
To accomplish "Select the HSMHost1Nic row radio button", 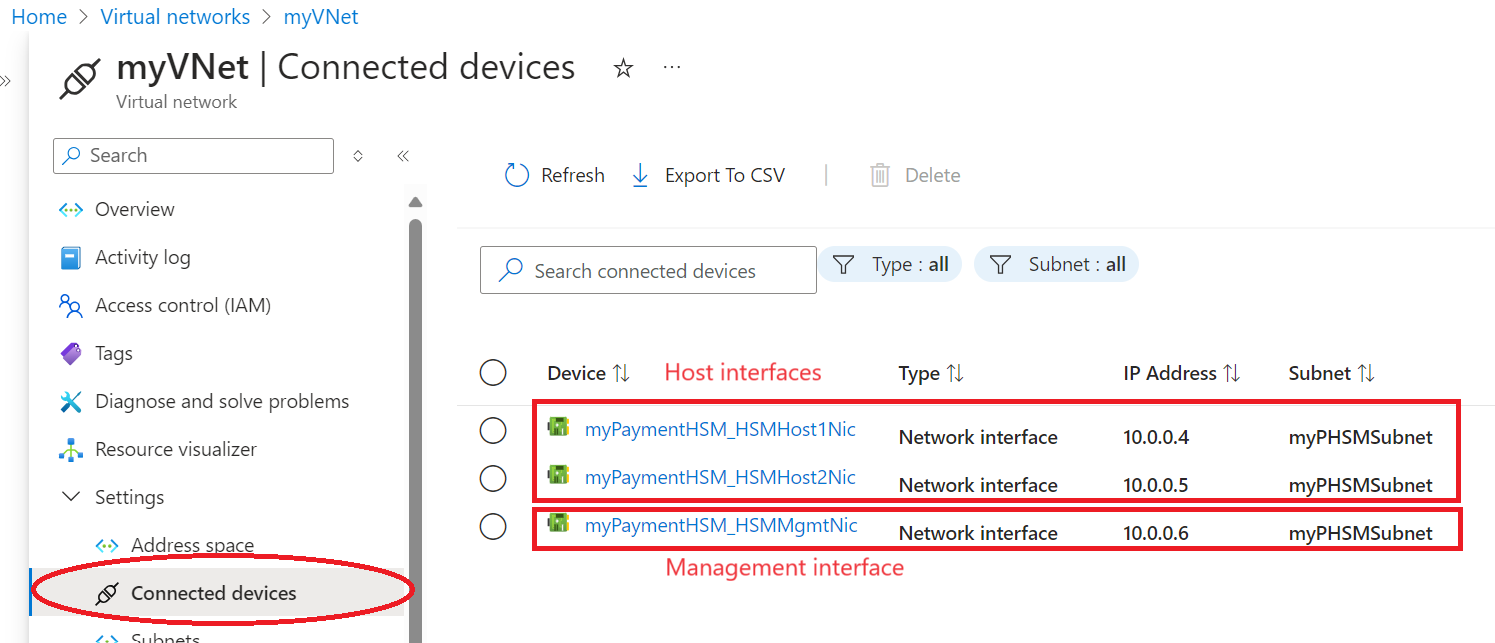I will click(x=493, y=431).
